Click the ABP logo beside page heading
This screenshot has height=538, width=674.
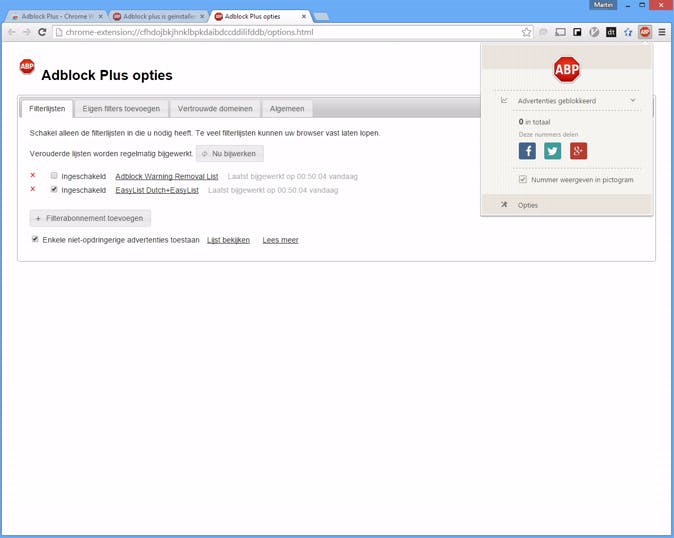coord(27,66)
